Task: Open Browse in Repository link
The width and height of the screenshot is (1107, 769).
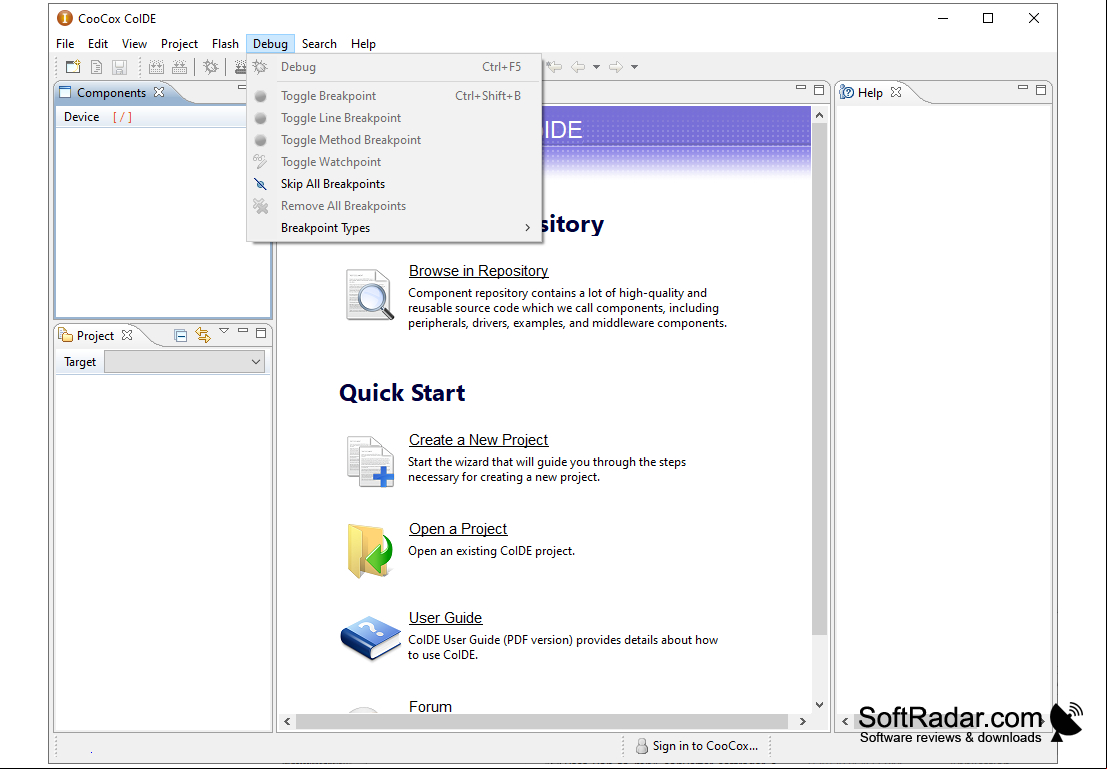Action: pyautogui.click(x=478, y=271)
